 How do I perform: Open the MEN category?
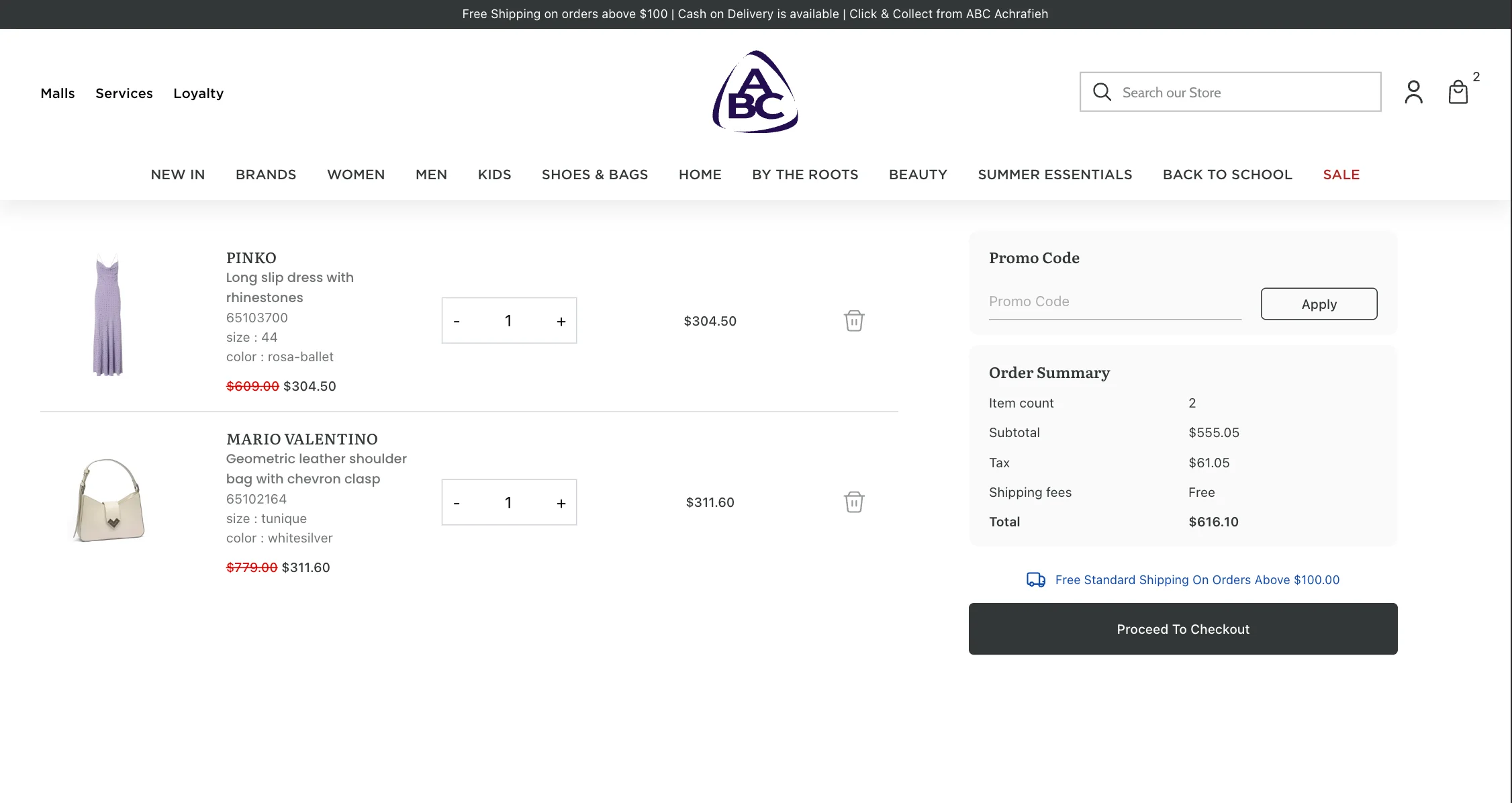click(431, 175)
